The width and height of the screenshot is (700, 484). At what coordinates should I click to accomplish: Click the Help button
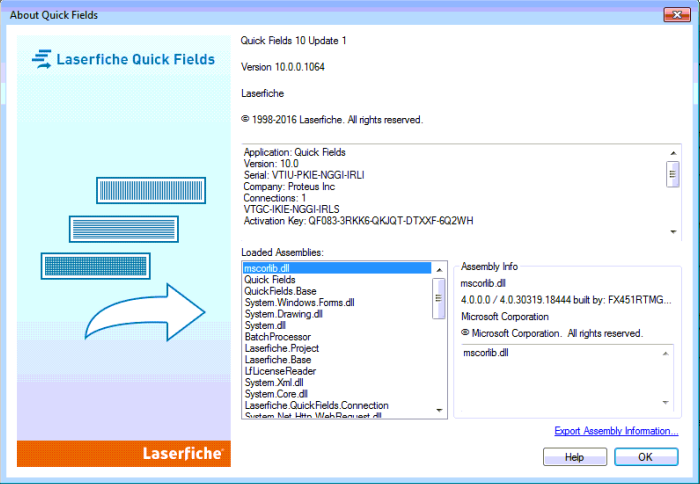click(575, 457)
